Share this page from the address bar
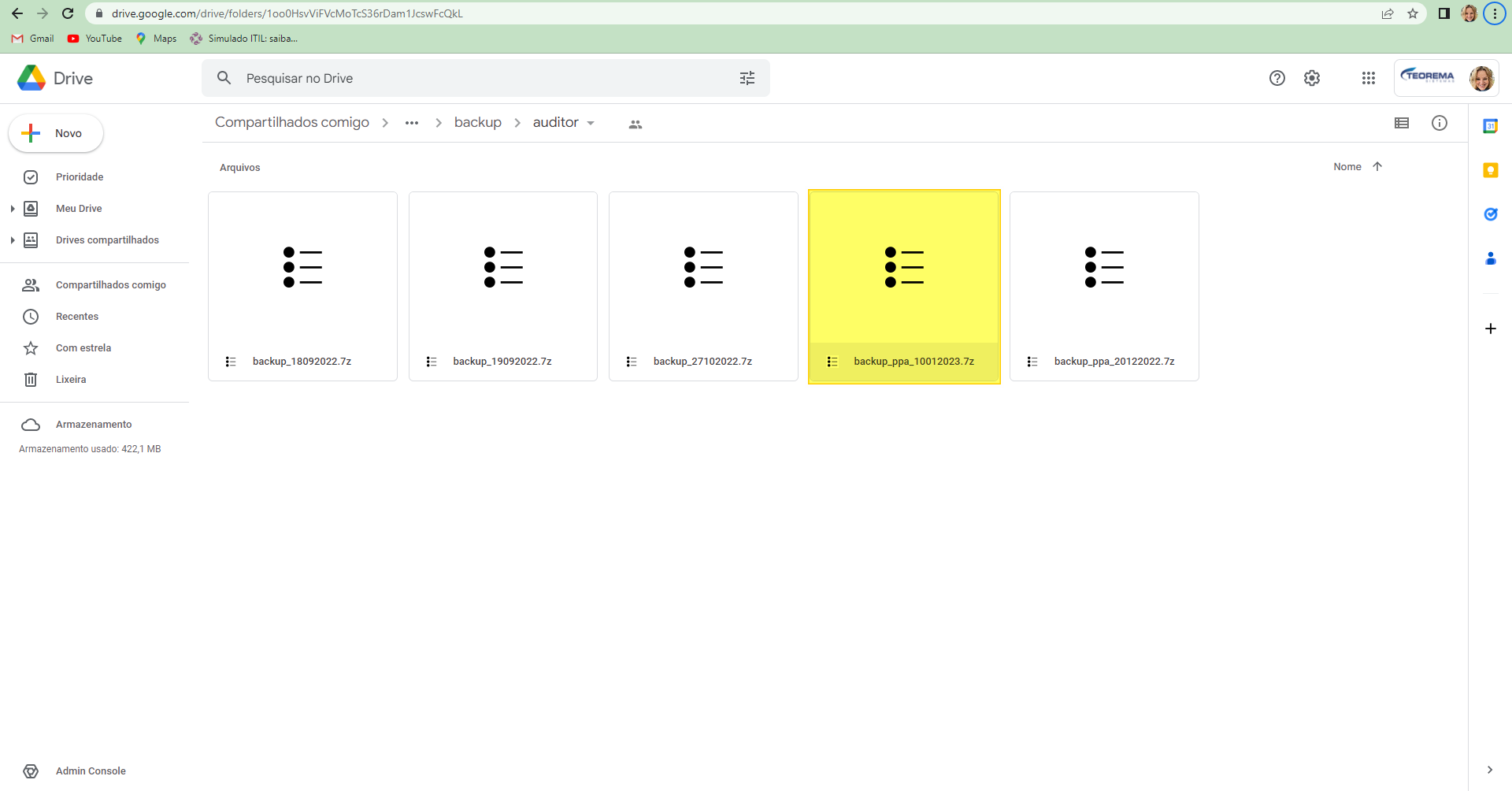 1388,13
